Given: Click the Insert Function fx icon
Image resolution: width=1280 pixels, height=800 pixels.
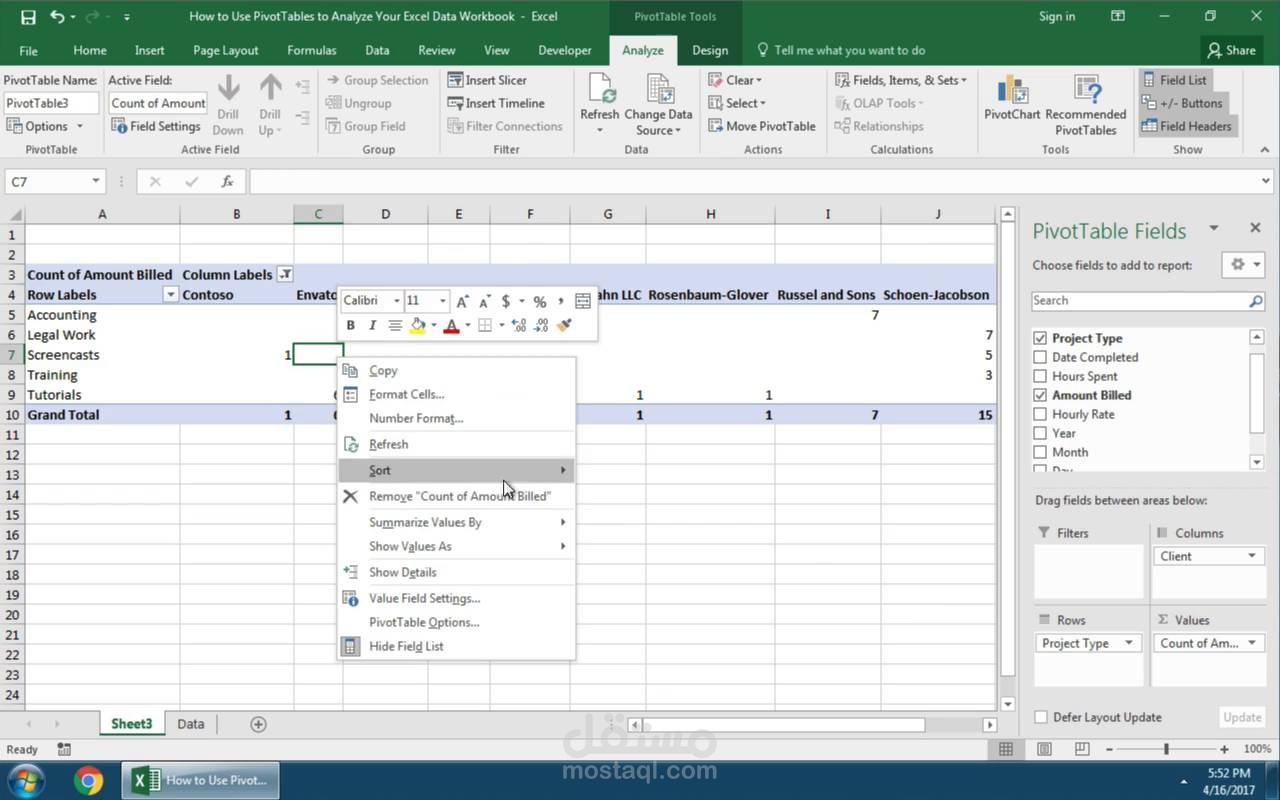Looking at the screenshot, I should click(x=228, y=181).
